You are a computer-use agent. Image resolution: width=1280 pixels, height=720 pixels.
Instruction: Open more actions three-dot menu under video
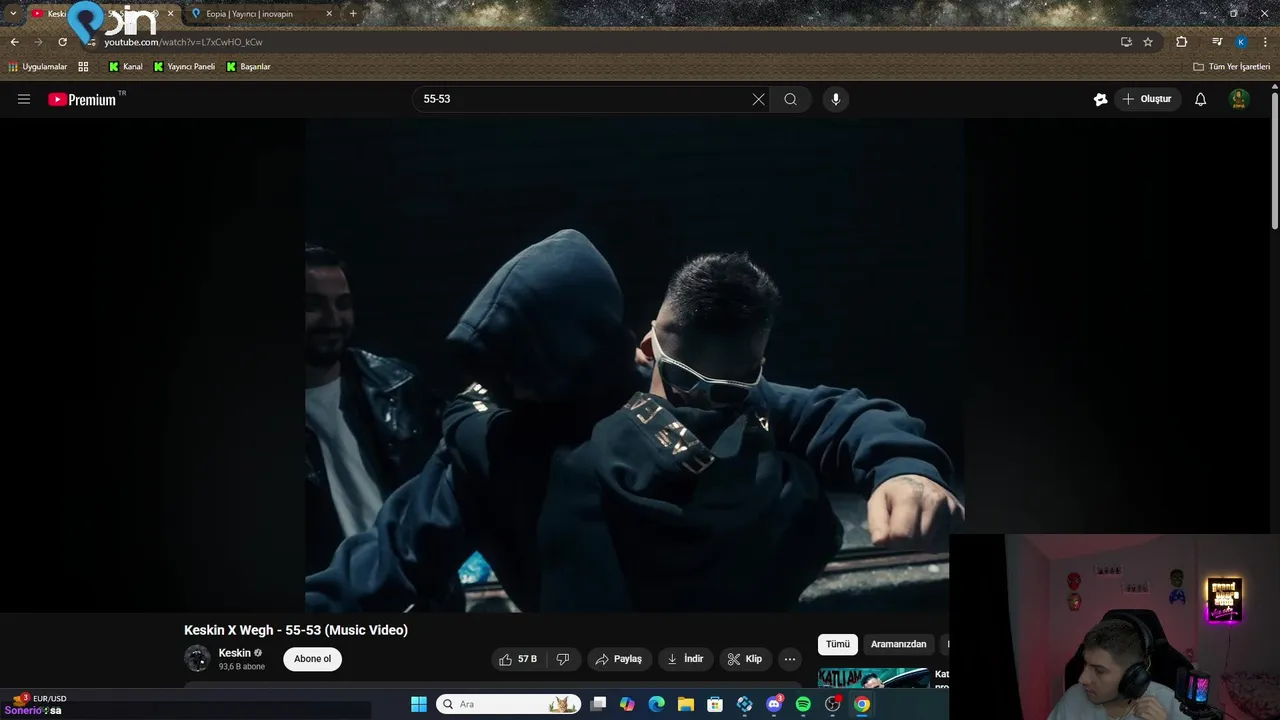[790, 659]
